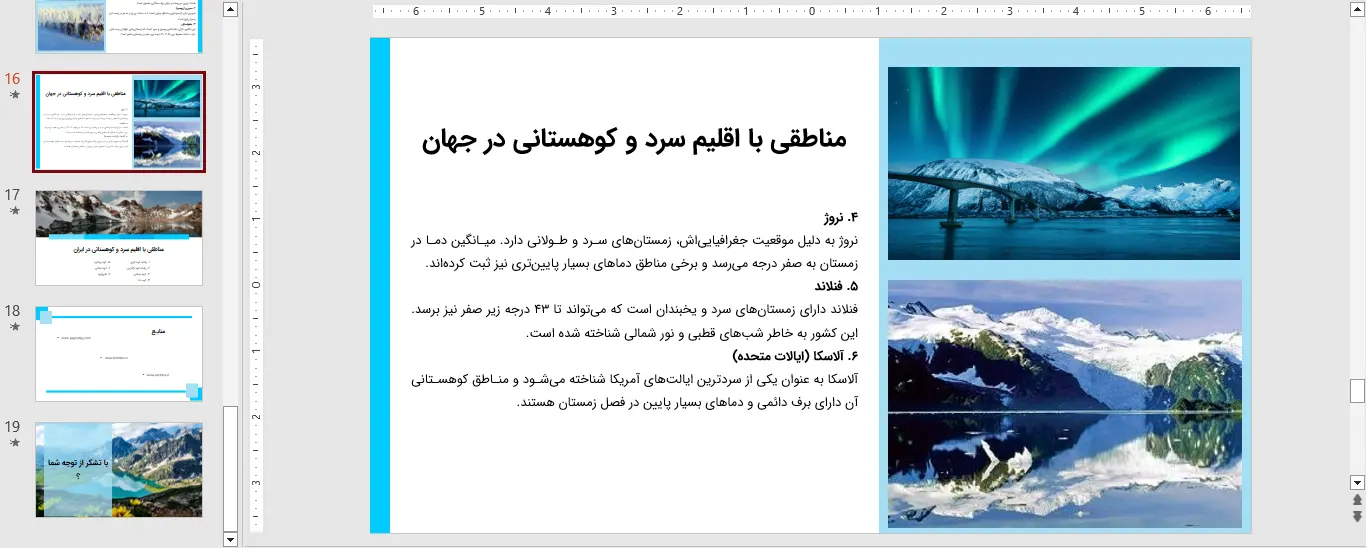The image size is (1366, 548).
Task: Select the partially visible slide 15 thumbnail
Action: (x=119, y=26)
